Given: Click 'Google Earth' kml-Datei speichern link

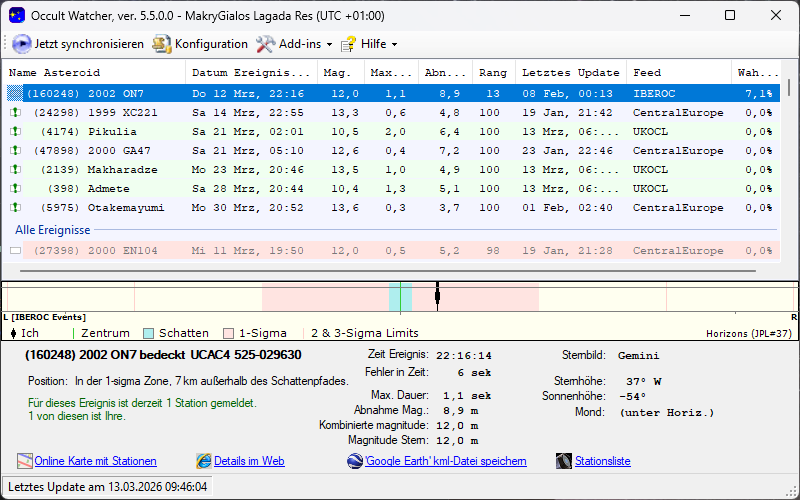Looking at the screenshot, I should 445,461.
